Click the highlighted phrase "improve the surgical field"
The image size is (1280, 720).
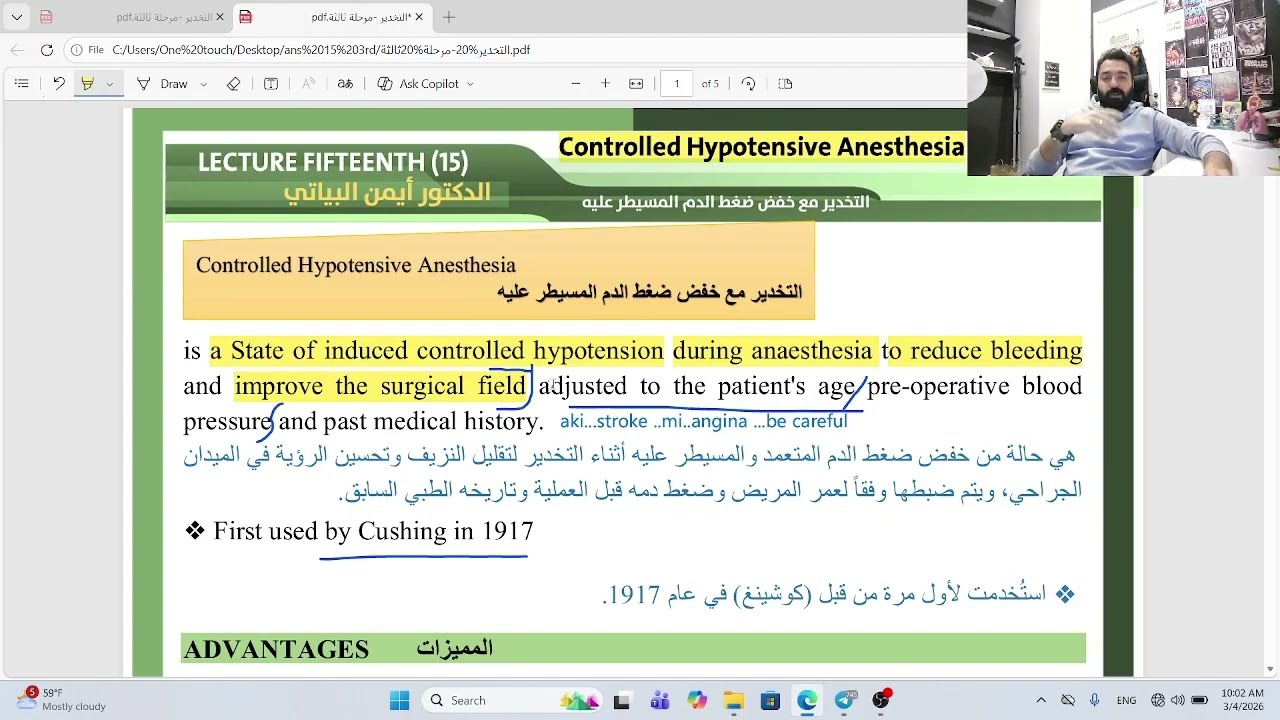coord(380,386)
